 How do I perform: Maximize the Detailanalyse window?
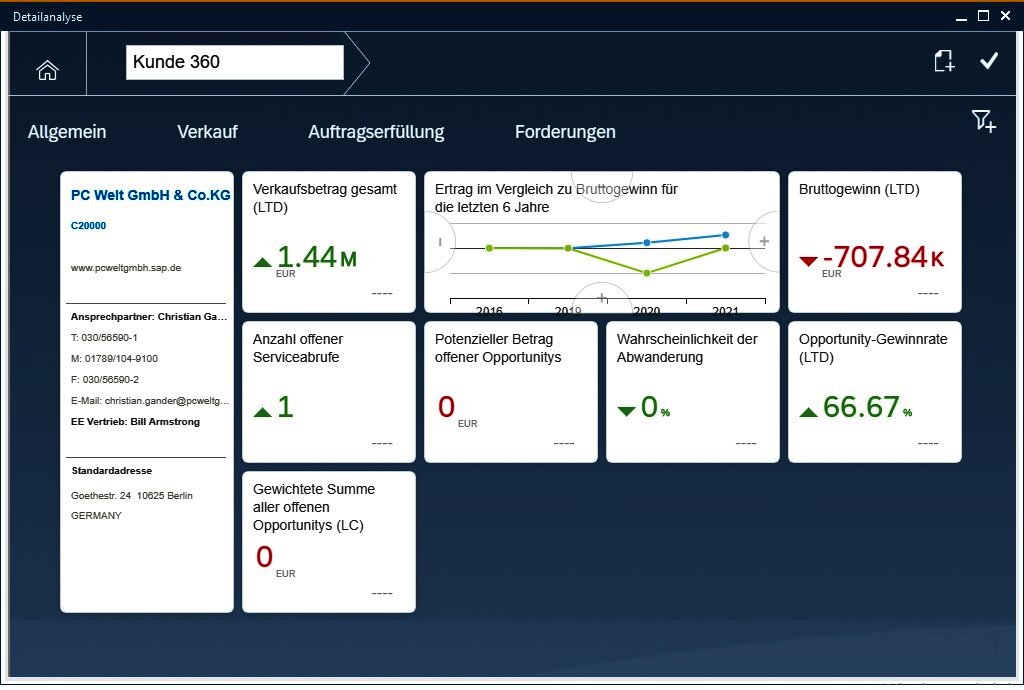coord(983,16)
